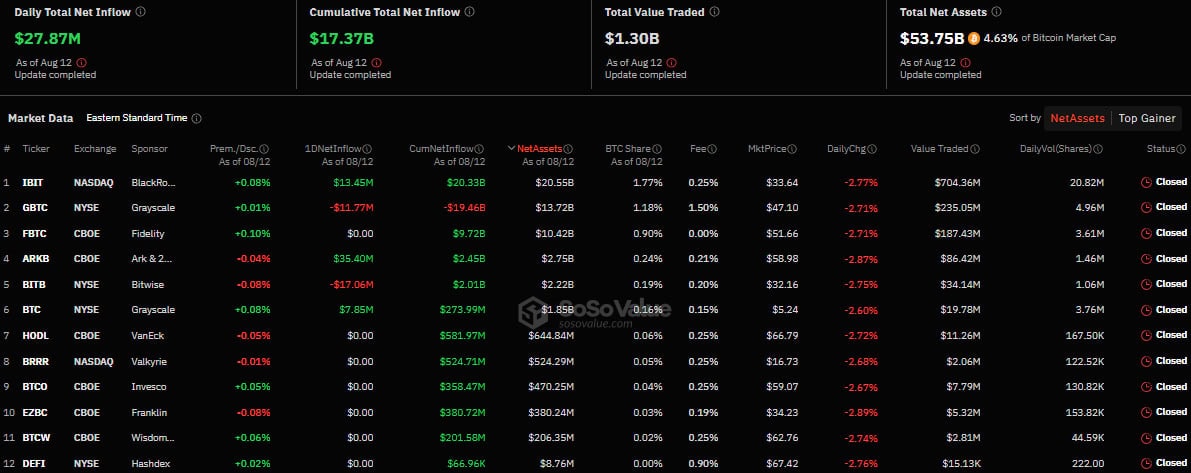Click info icon on 1DNetInflow column header
This screenshot has width=1191, height=473.
[368, 150]
